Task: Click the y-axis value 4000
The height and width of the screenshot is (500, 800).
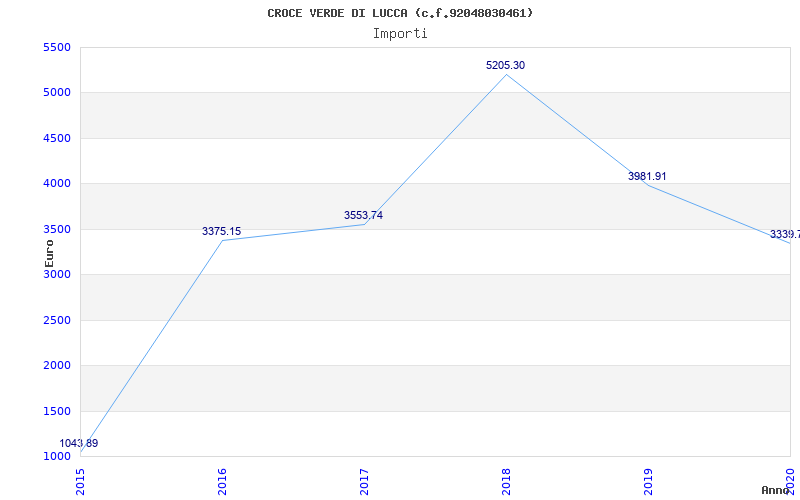Action: [x=57, y=184]
